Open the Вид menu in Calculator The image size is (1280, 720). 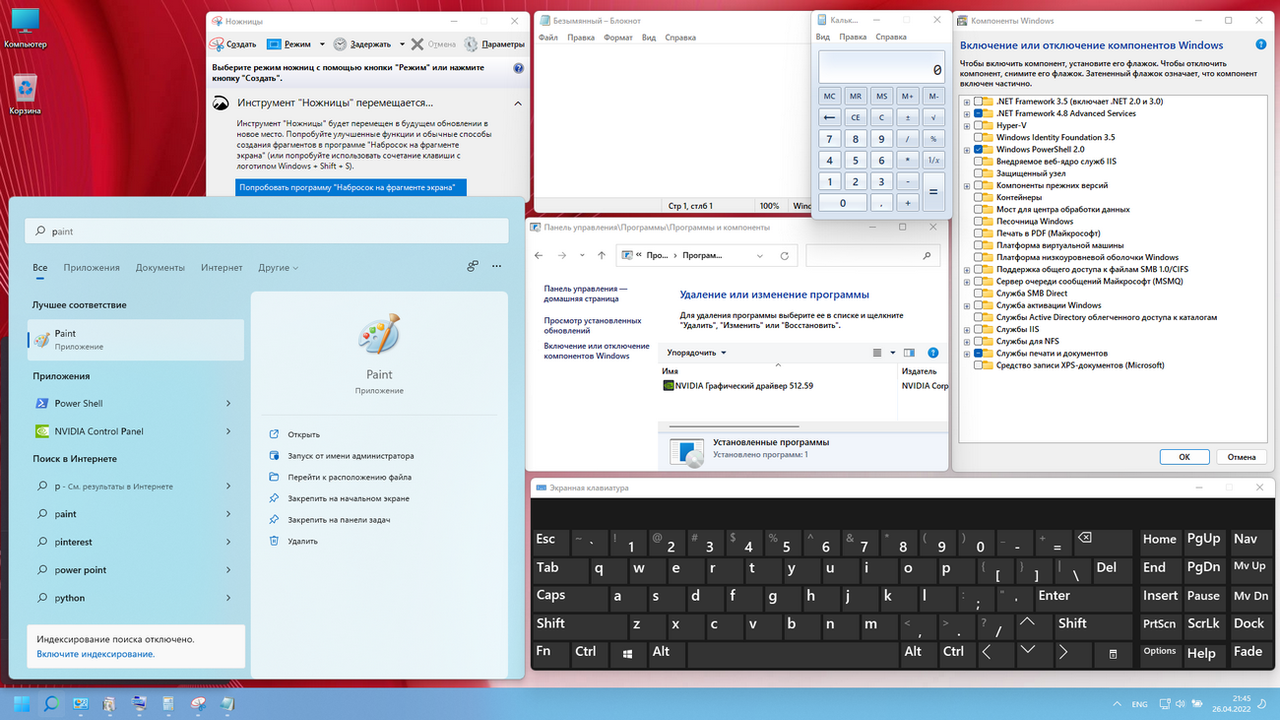click(823, 37)
